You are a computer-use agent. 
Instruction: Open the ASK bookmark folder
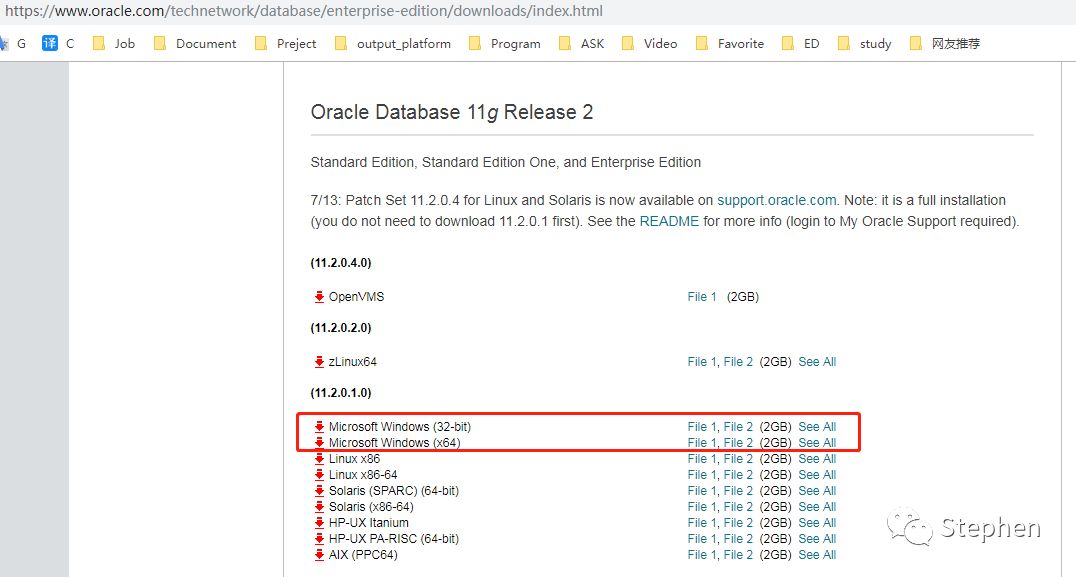click(x=581, y=43)
